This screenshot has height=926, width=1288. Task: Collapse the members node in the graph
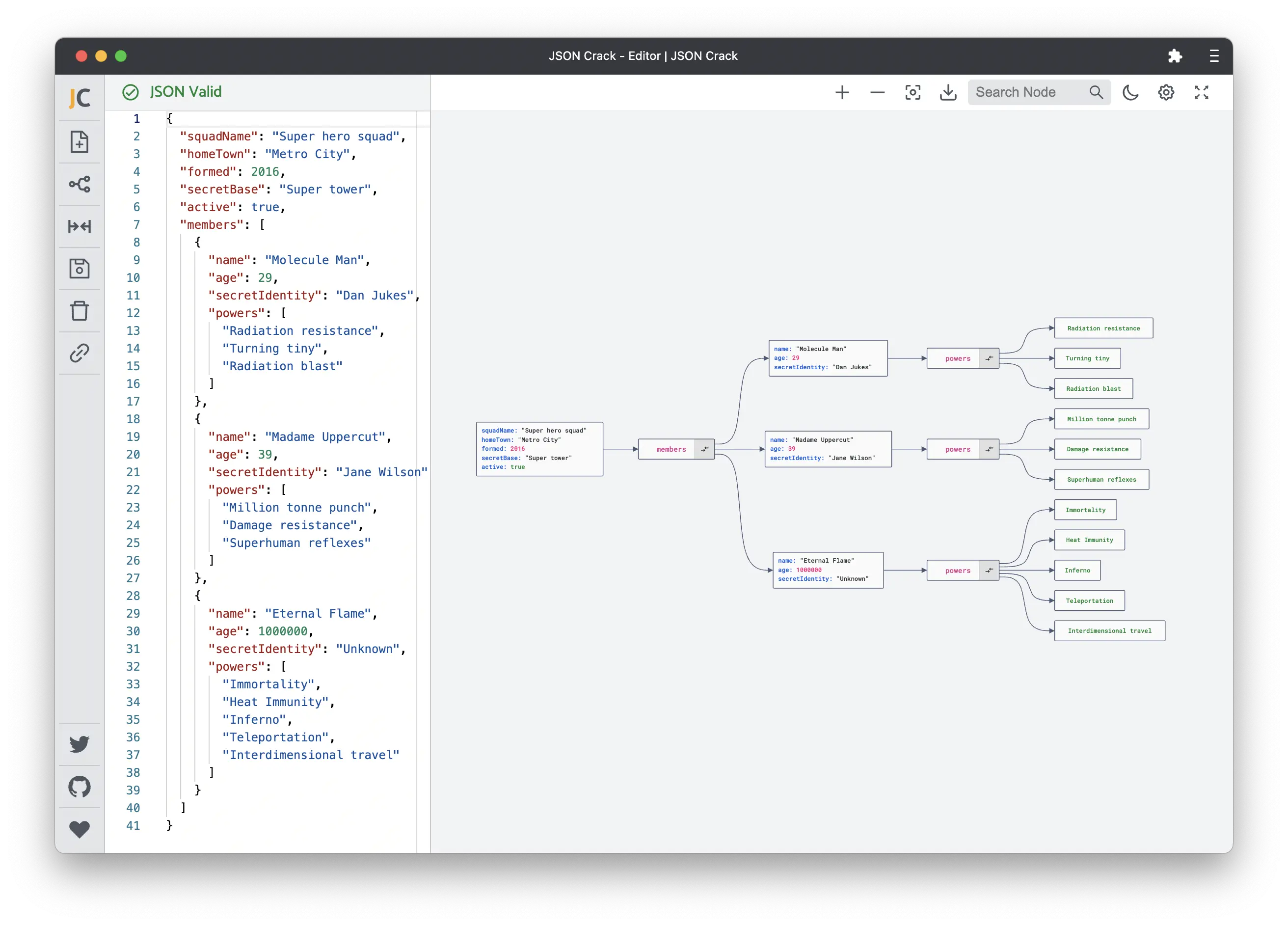705,449
